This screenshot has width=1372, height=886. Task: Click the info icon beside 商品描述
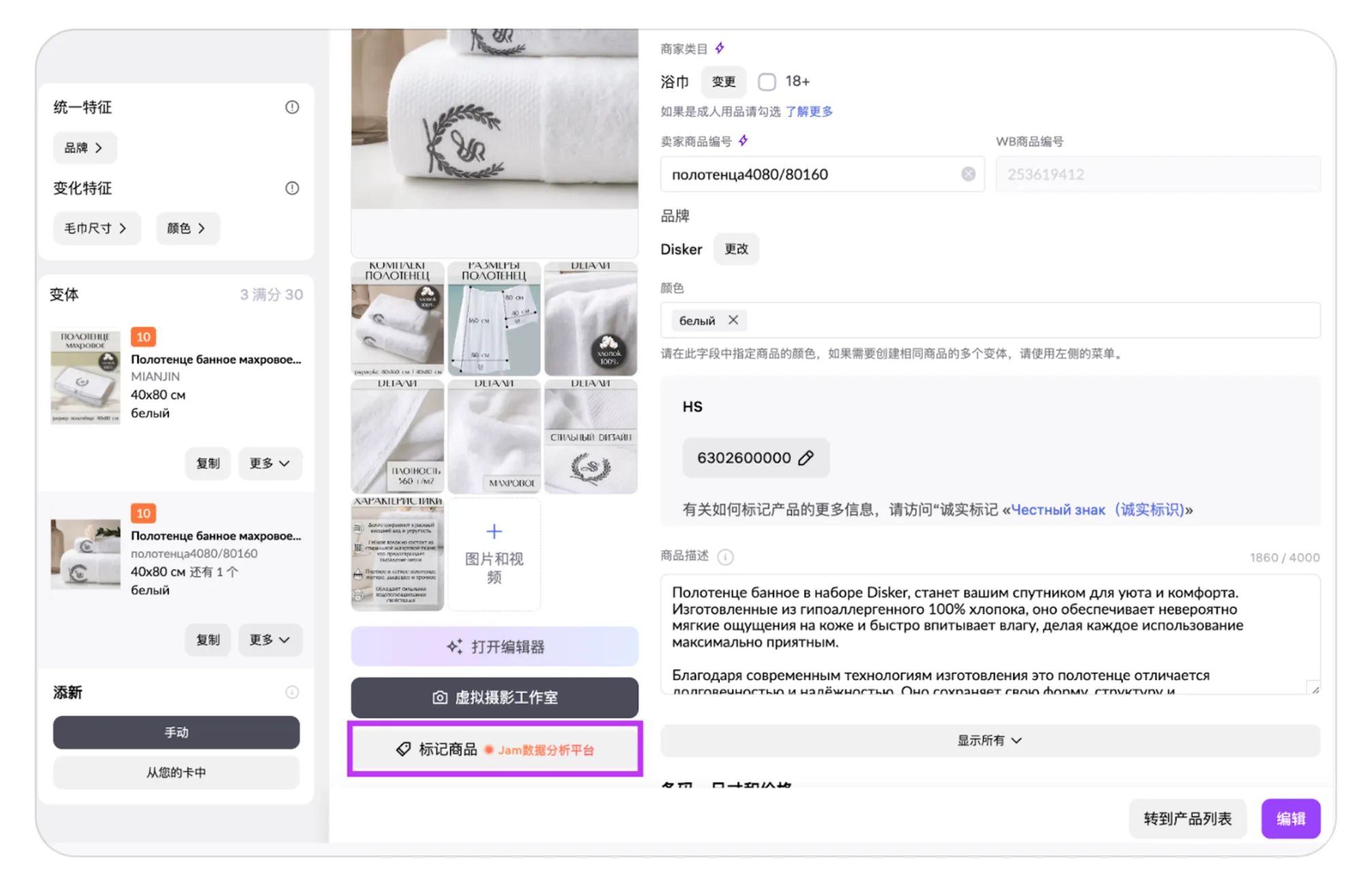(x=725, y=557)
